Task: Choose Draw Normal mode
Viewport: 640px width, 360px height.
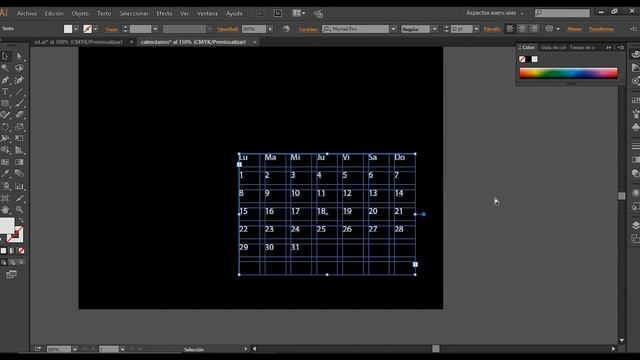Action: pyautogui.click(x=4, y=262)
